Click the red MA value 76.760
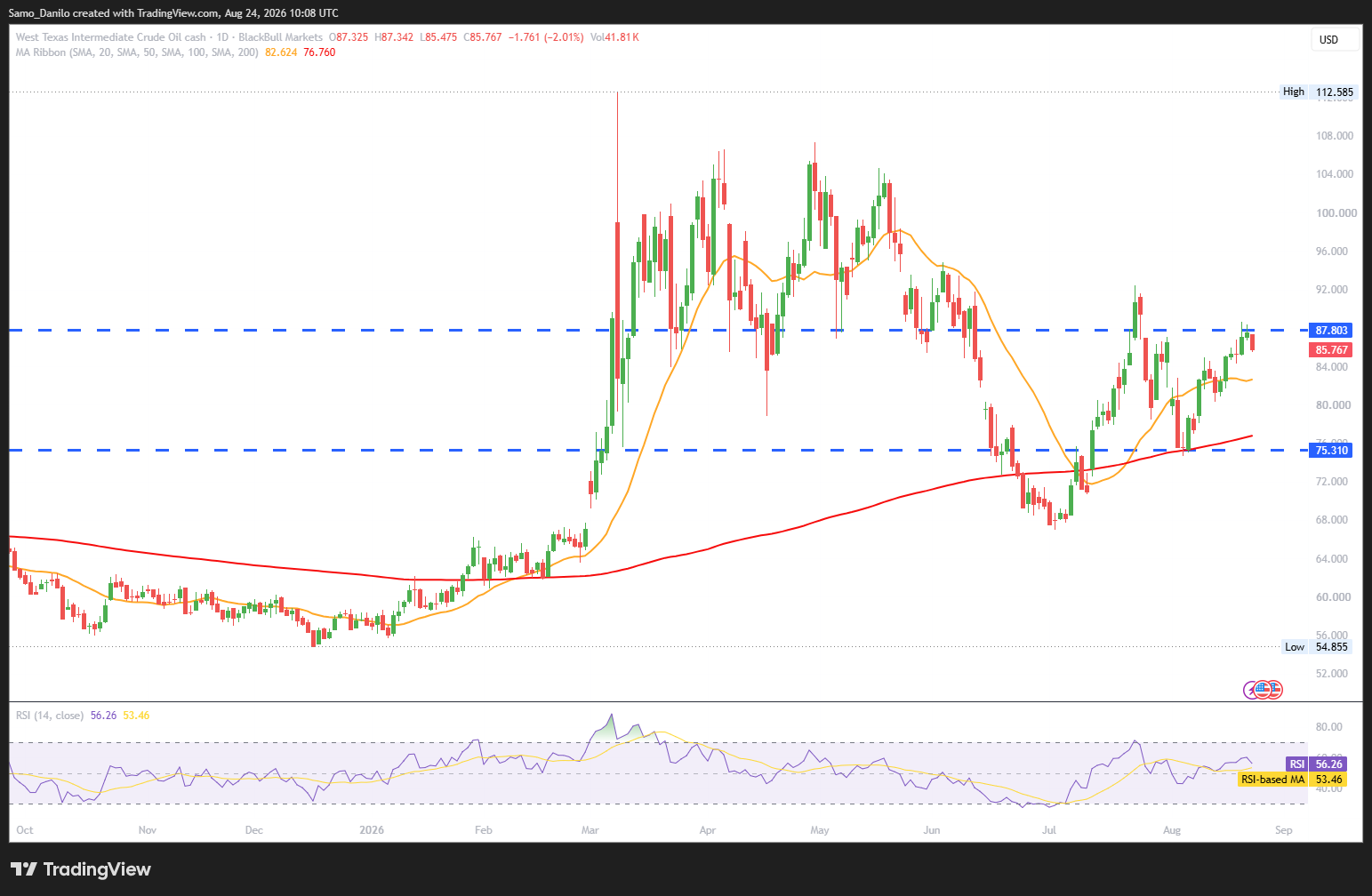The width and height of the screenshot is (1372, 896). pyautogui.click(x=319, y=52)
